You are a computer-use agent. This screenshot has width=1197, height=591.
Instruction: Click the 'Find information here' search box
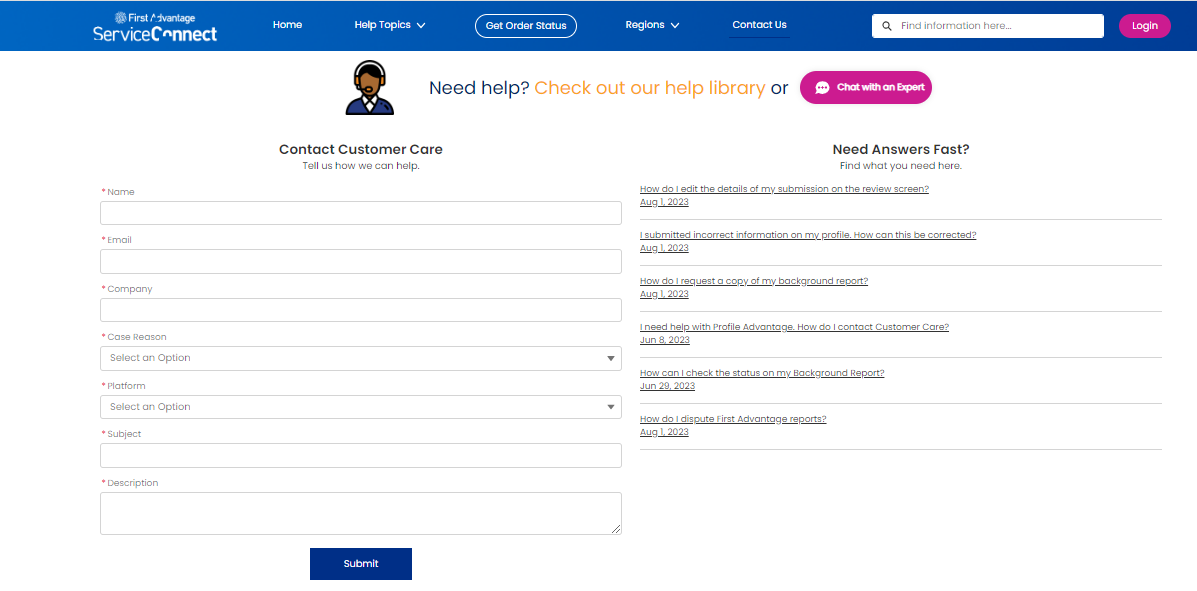[995, 26]
